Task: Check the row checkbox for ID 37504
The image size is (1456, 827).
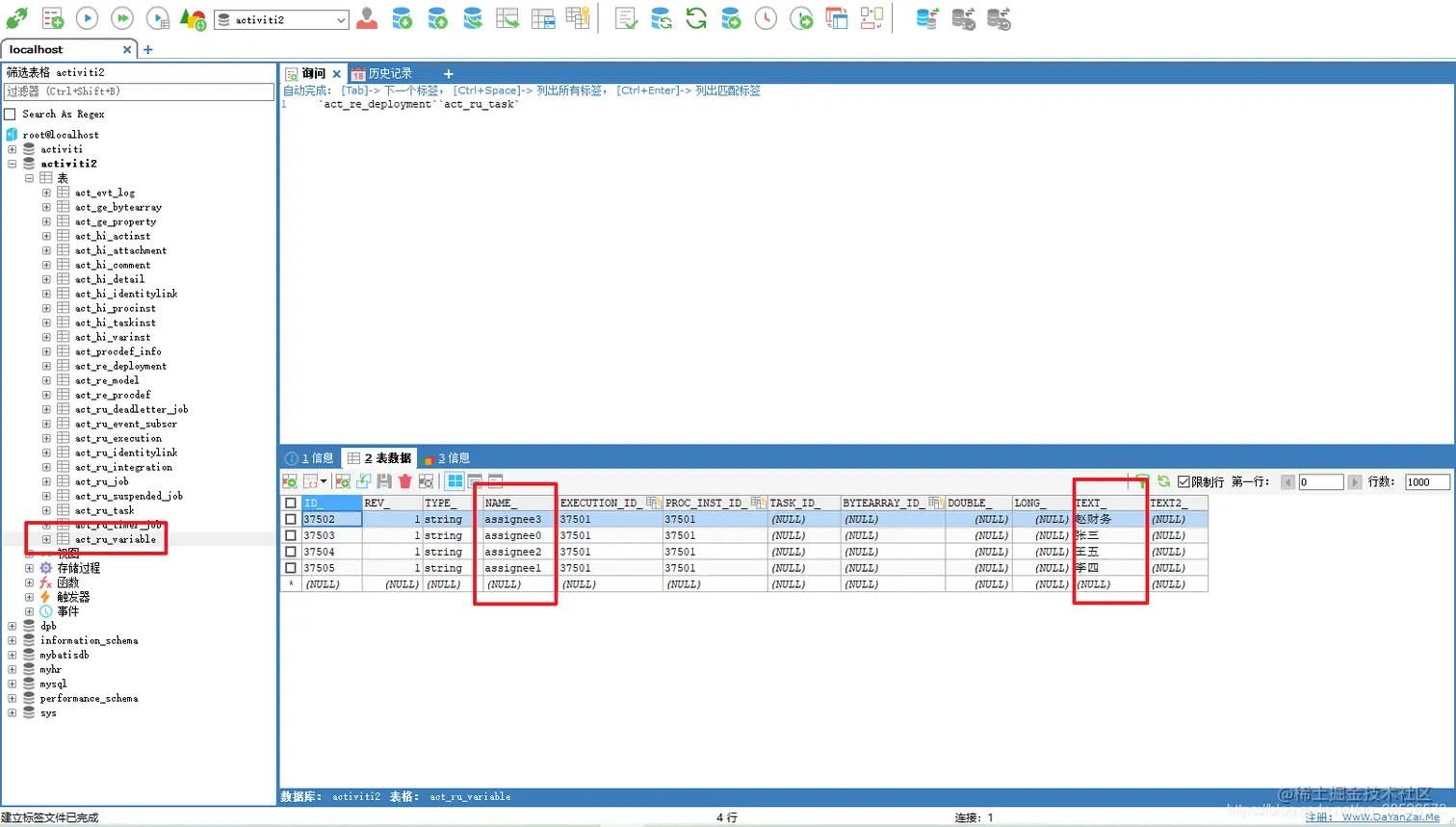Action: coord(291,552)
